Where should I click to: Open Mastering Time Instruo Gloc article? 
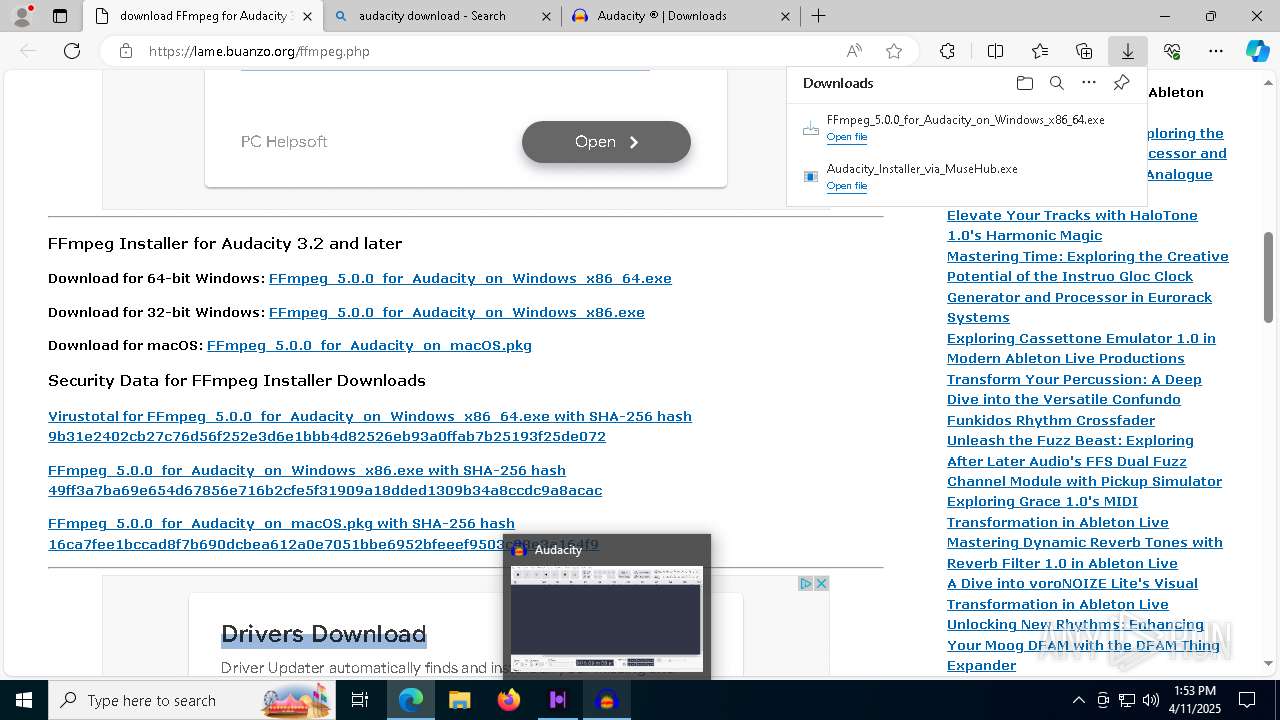point(1088,287)
